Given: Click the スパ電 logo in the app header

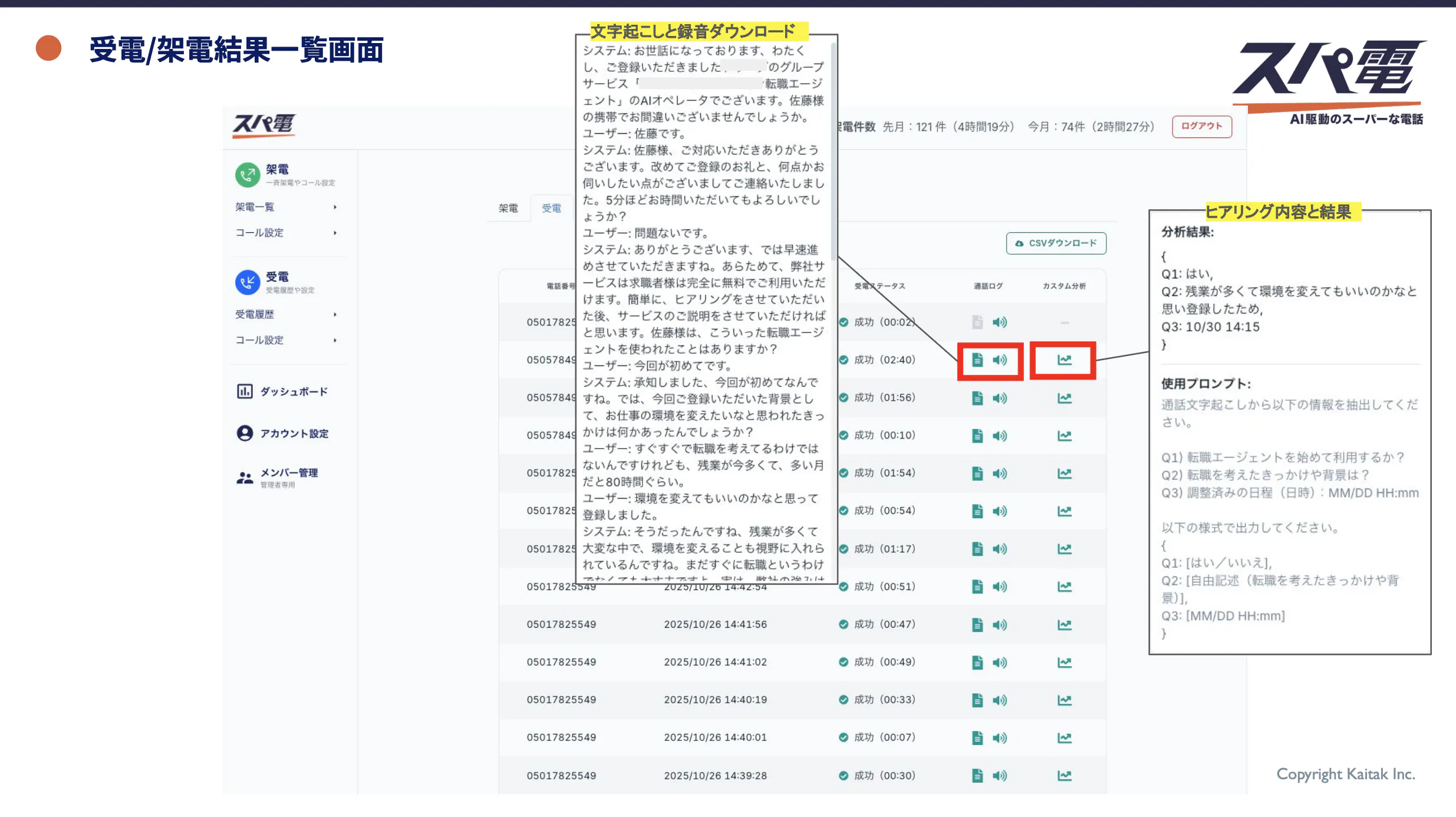Looking at the screenshot, I should click(263, 125).
